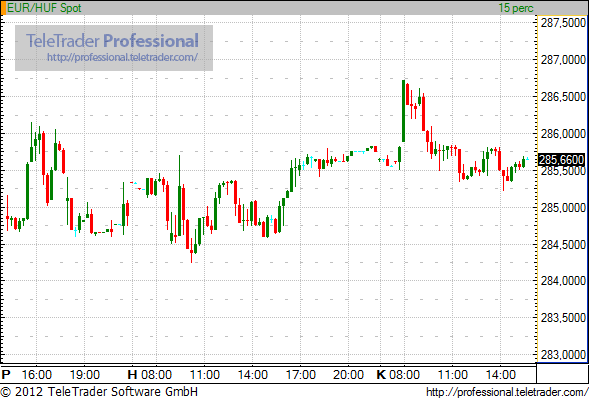Click the orange marker beside EUR/HUF Spot
The height and width of the screenshot is (401, 589).
click(x=3, y=8)
